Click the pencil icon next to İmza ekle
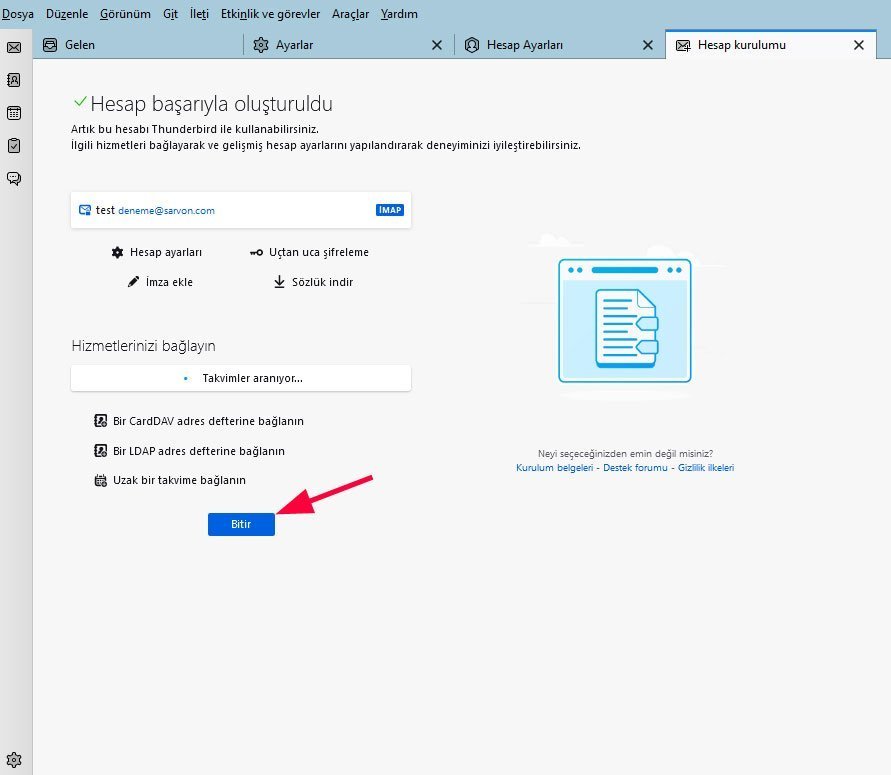Screen dimensions: 891x775 click(x=135, y=282)
